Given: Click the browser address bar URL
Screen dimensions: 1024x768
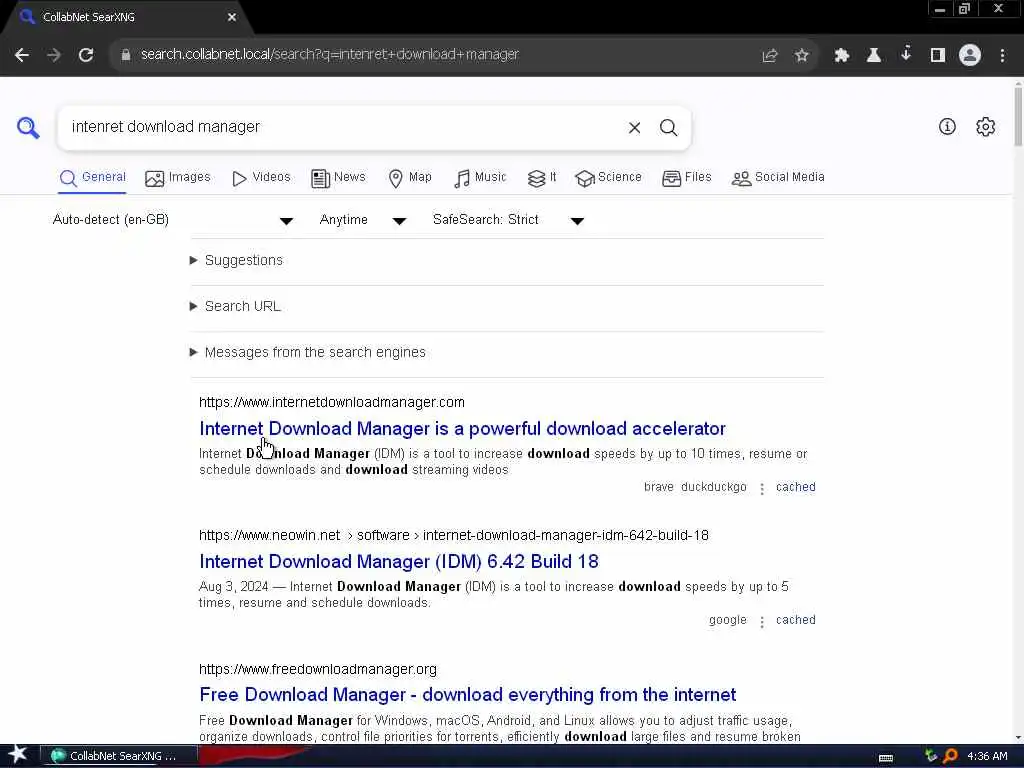Looking at the screenshot, I should coord(330,55).
